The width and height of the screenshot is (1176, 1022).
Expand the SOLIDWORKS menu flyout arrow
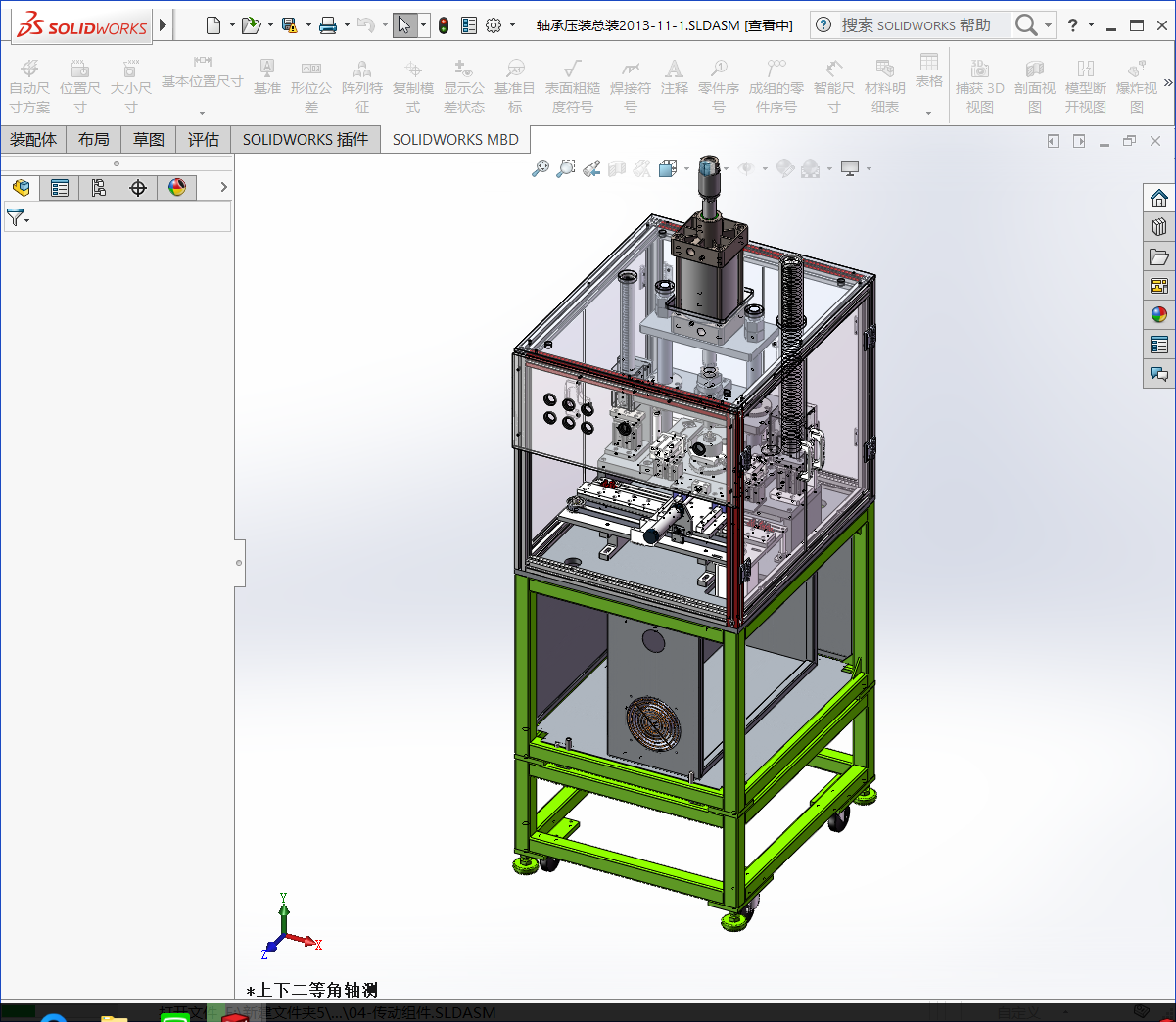pyautogui.click(x=164, y=25)
